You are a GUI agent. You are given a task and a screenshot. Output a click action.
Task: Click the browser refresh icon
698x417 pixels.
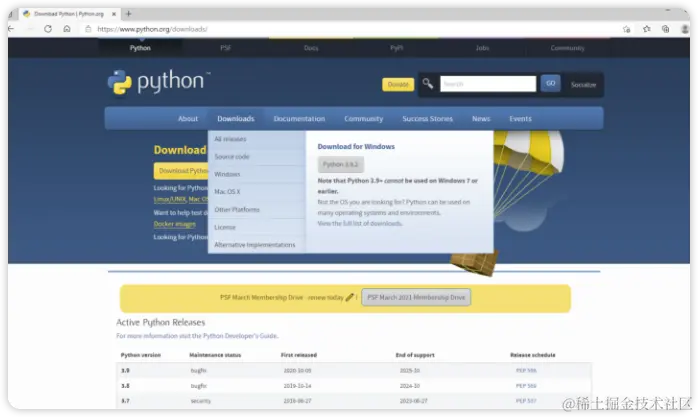(48, 29)
